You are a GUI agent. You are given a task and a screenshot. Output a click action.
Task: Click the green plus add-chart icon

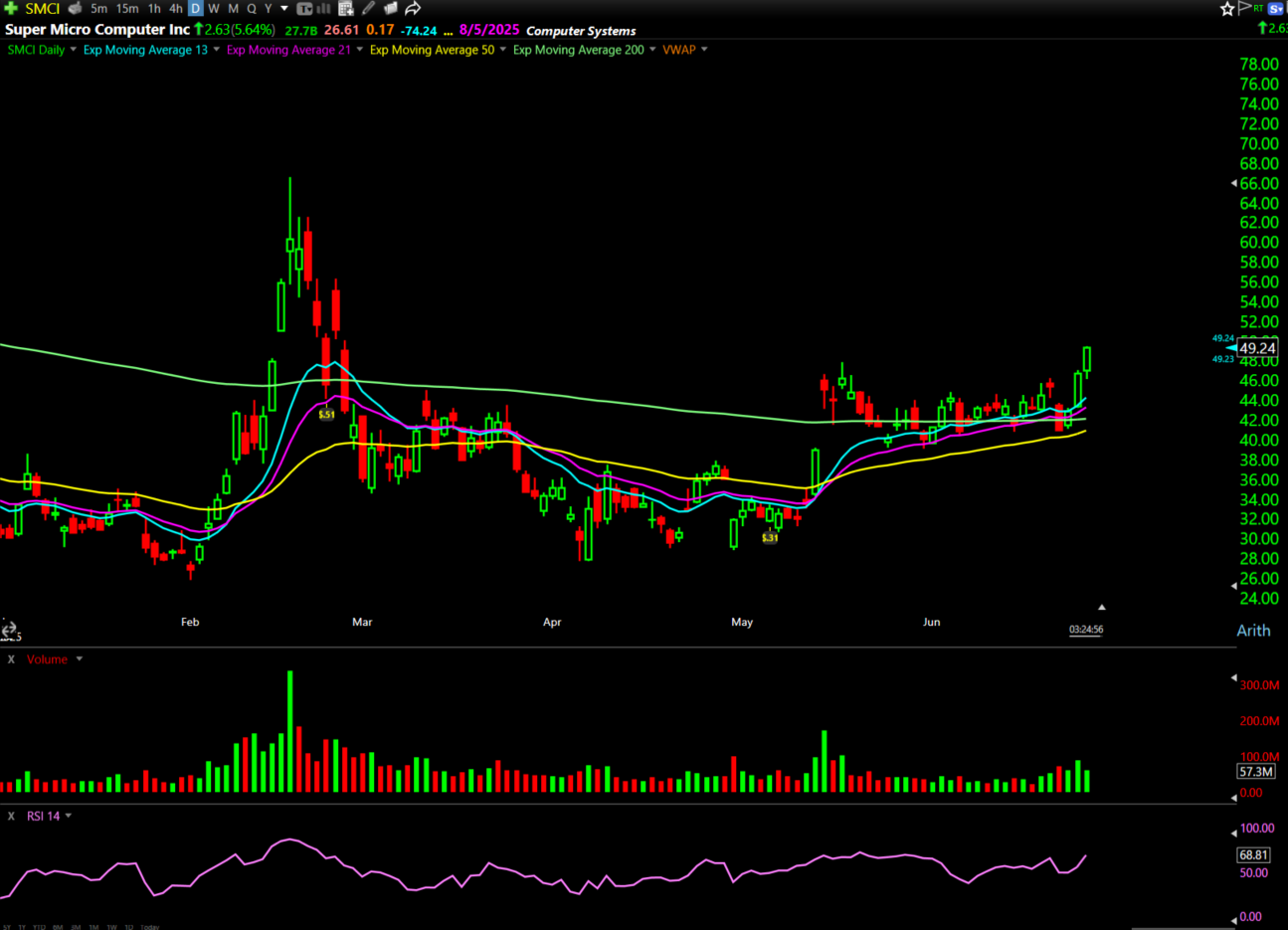click(x=11, y=8)
